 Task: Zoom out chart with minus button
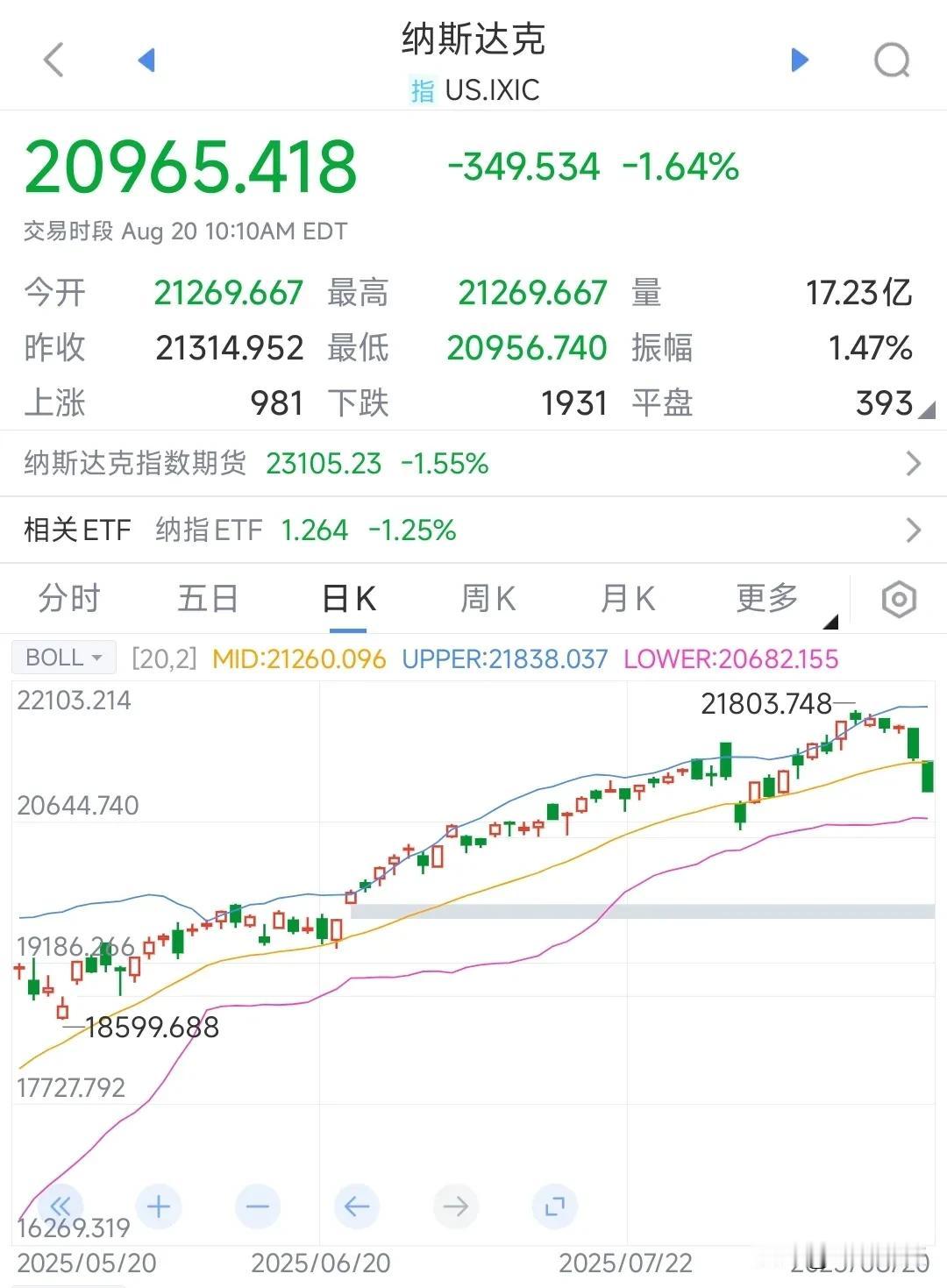[258, 1206]
